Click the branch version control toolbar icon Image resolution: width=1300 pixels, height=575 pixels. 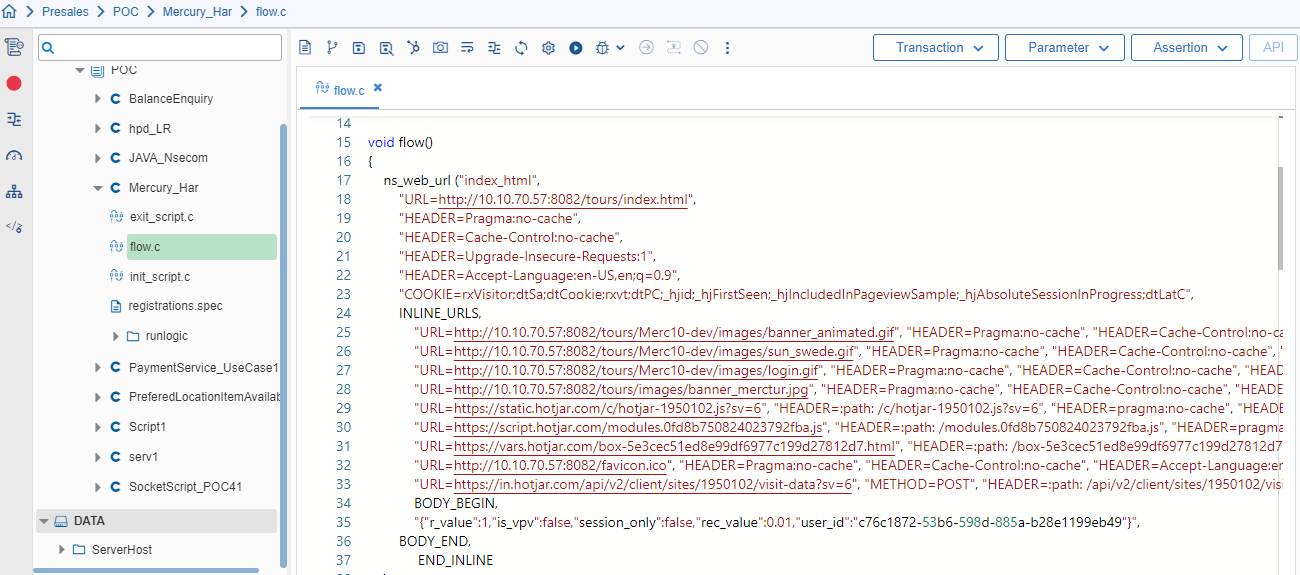(332, 47)
